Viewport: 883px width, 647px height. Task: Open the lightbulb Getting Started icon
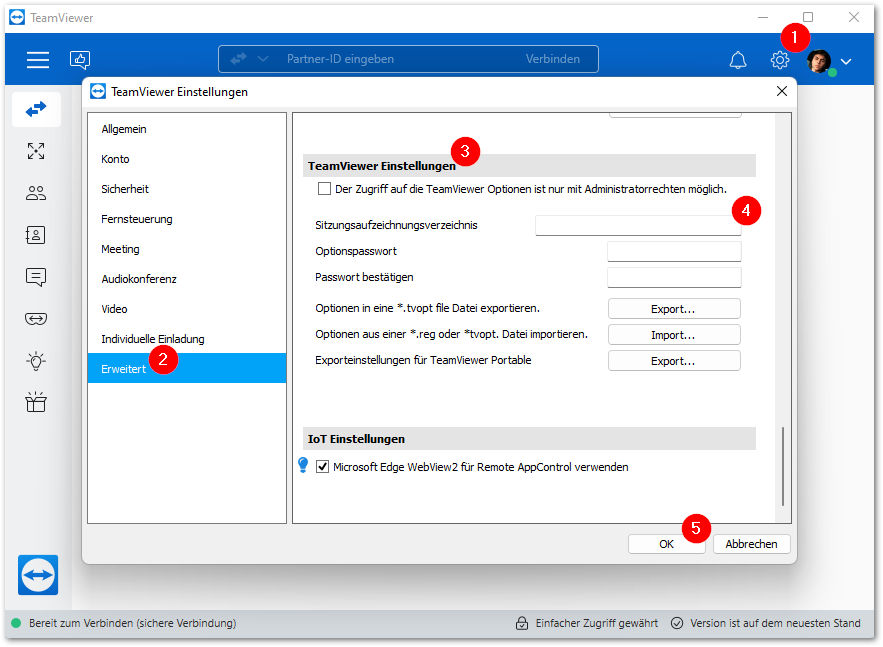[x=36, y=360]
